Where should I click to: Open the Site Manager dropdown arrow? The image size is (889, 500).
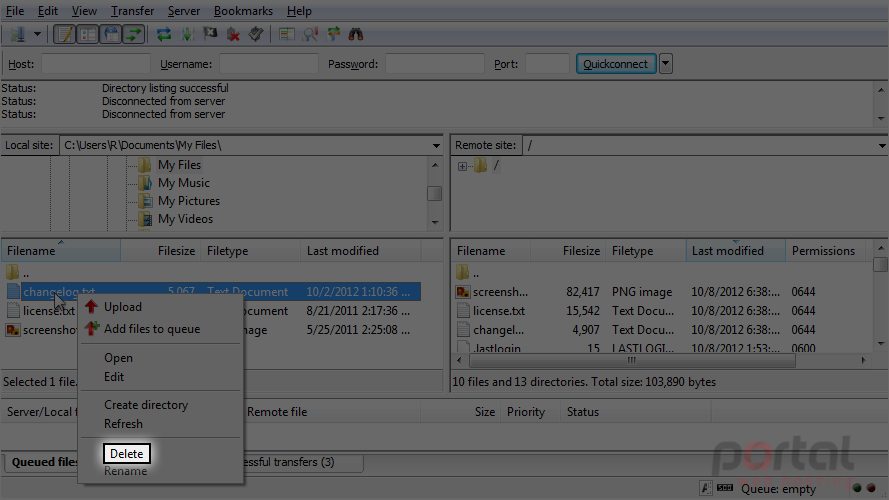pyautogui.click(x=37, y=35)
